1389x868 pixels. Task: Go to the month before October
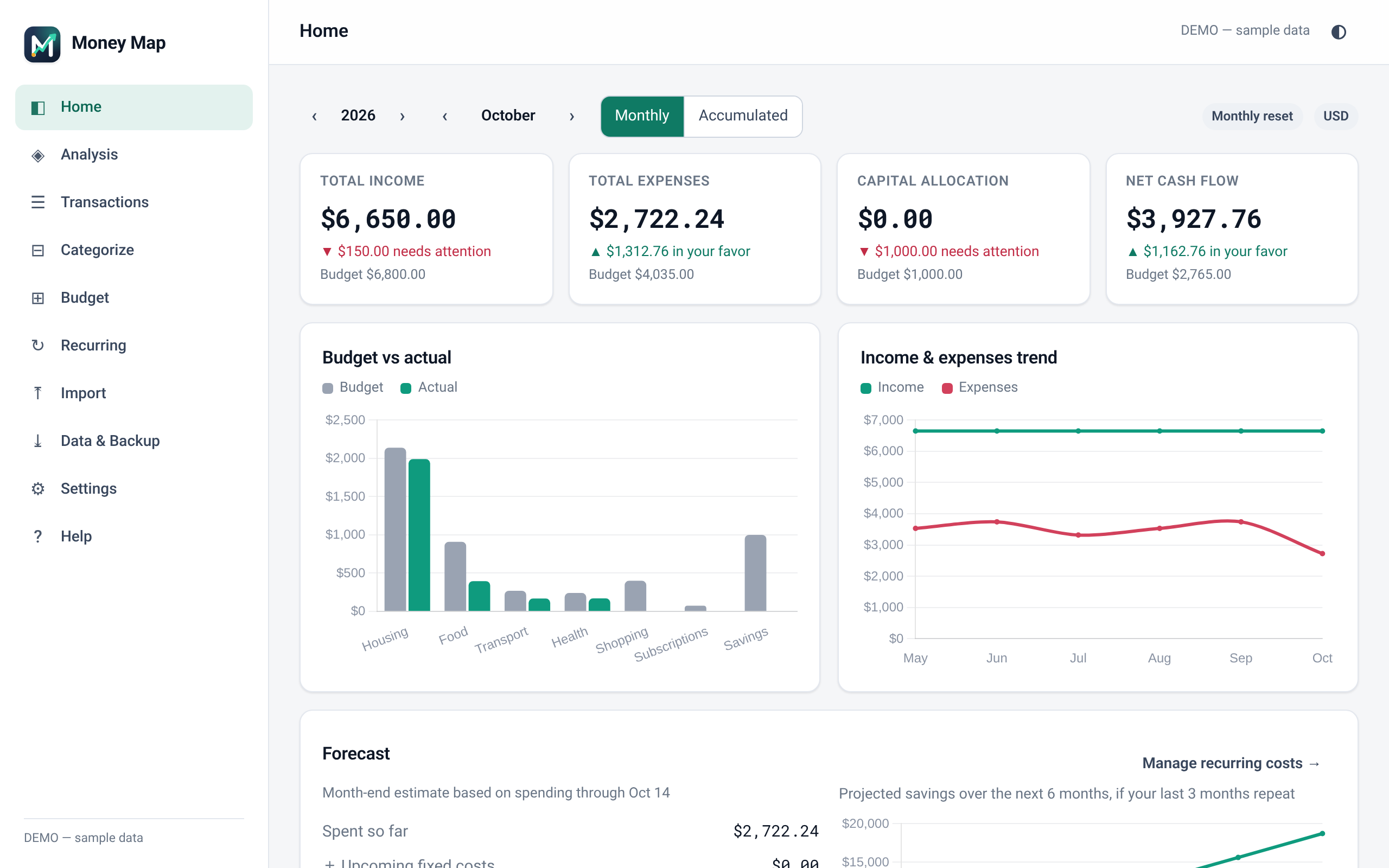445,117
